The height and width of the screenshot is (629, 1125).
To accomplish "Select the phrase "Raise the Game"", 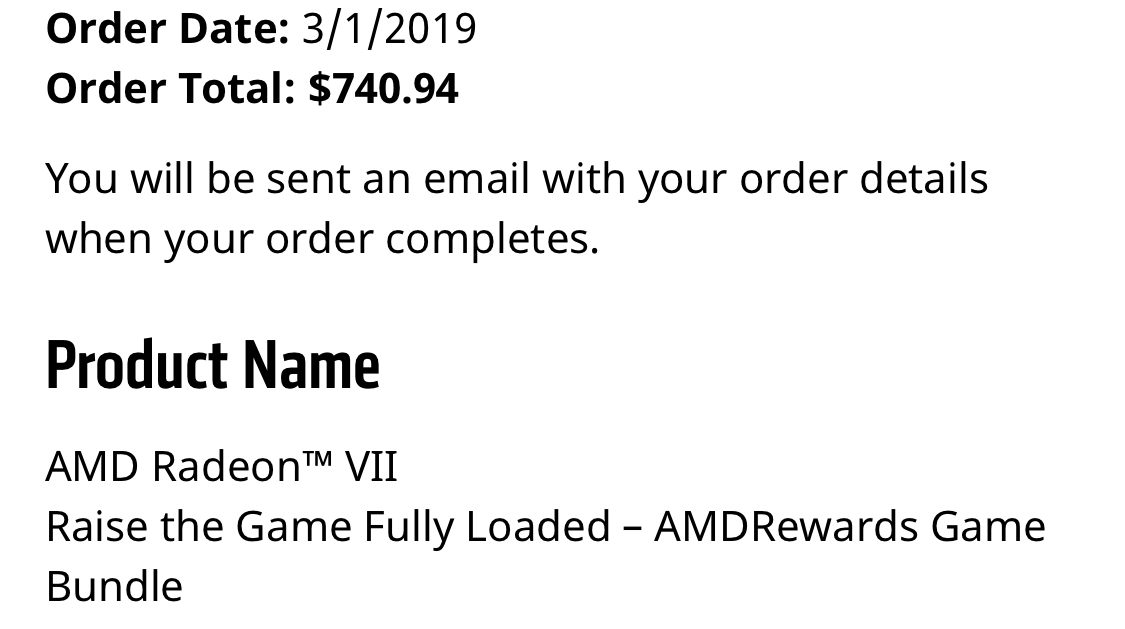I will point(199,526).
